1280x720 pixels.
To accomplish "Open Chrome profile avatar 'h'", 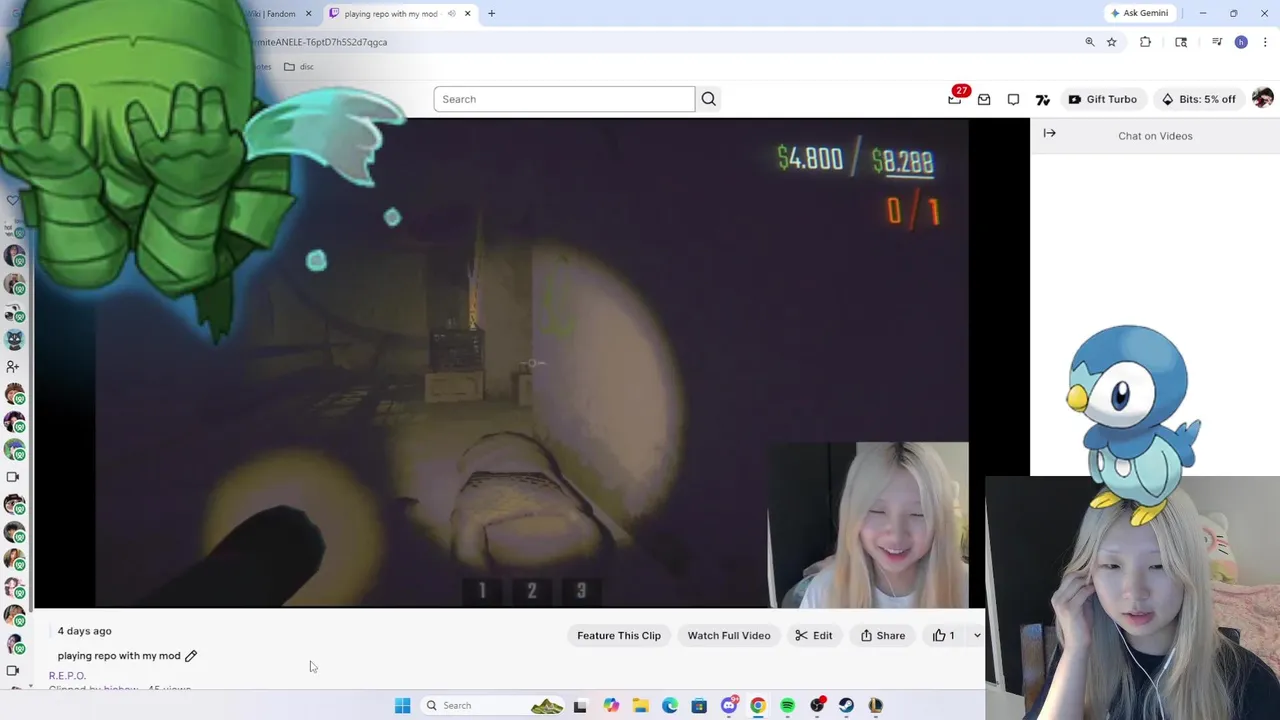I will tap(1241, 42).
